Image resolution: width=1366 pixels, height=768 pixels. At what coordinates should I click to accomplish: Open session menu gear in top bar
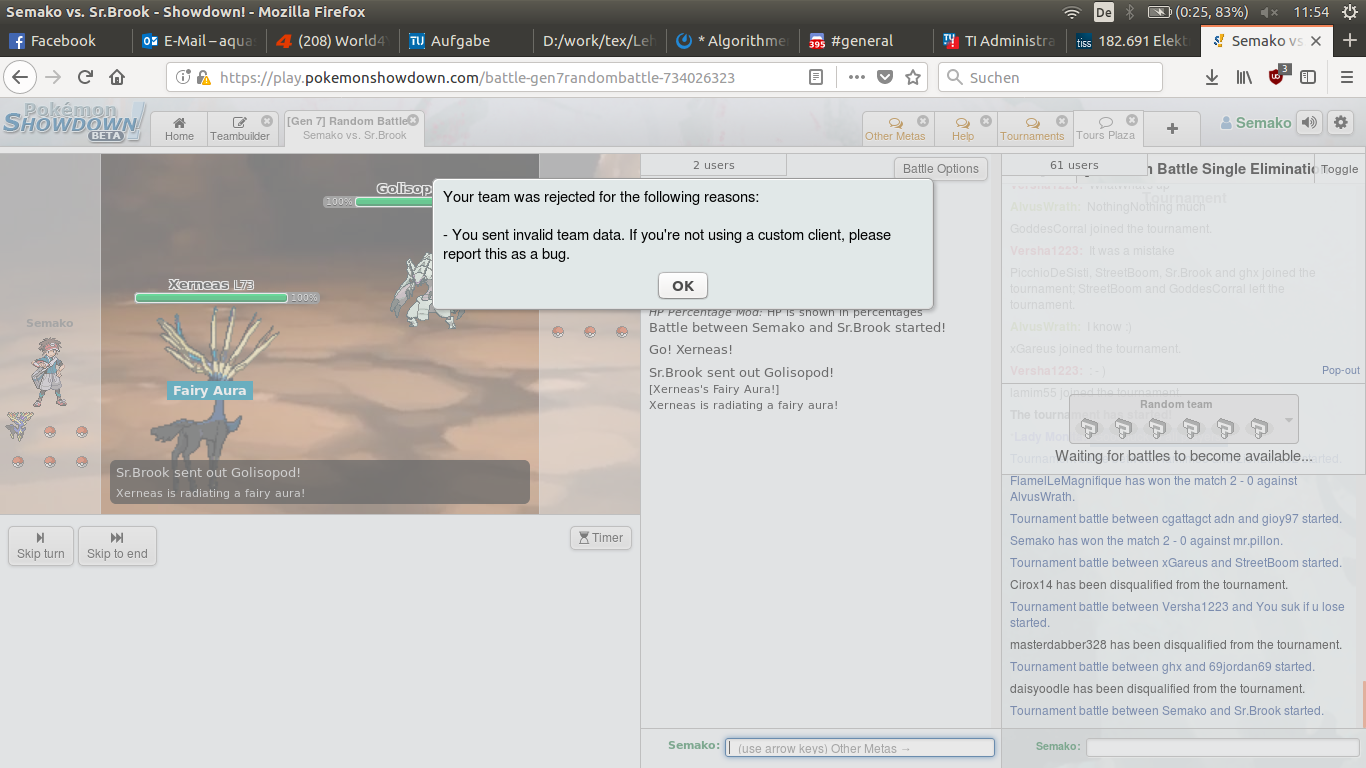[1350, 12]
